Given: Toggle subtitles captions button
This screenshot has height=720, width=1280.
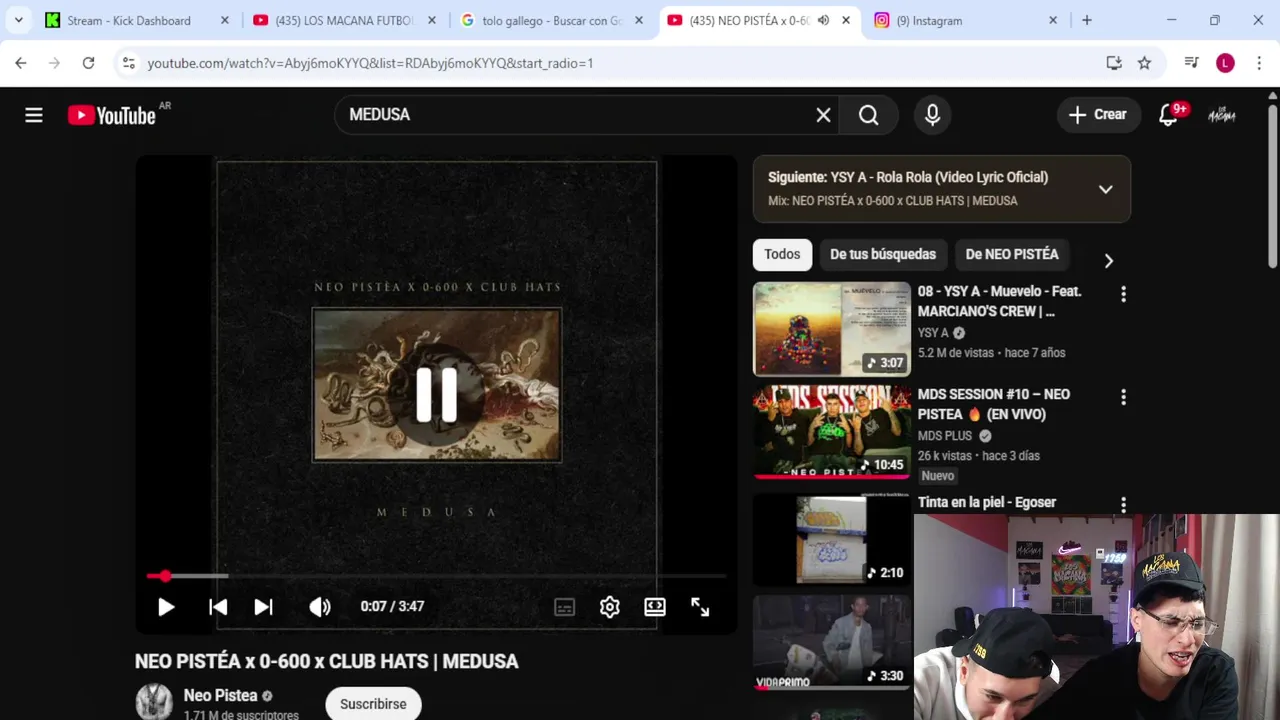Looking at the screenshot, I should point(565,607).
